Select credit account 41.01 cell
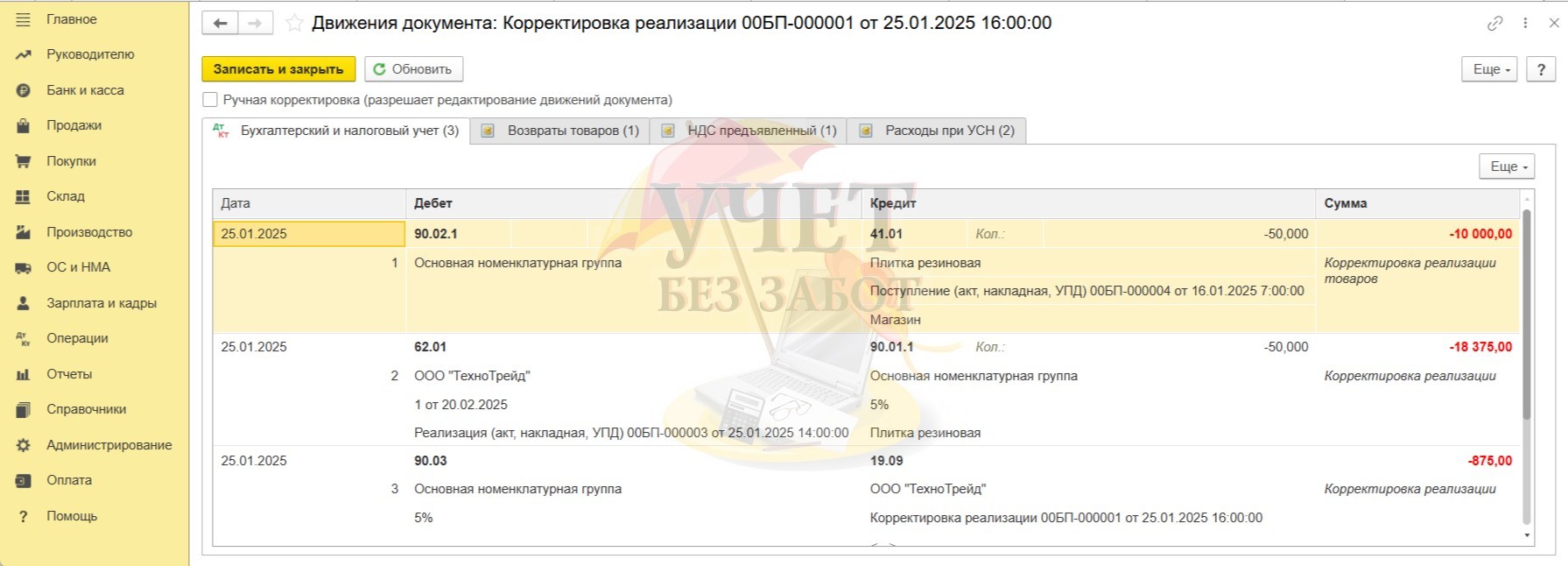This screenshot has width=1568, height=566. point(915,234)
